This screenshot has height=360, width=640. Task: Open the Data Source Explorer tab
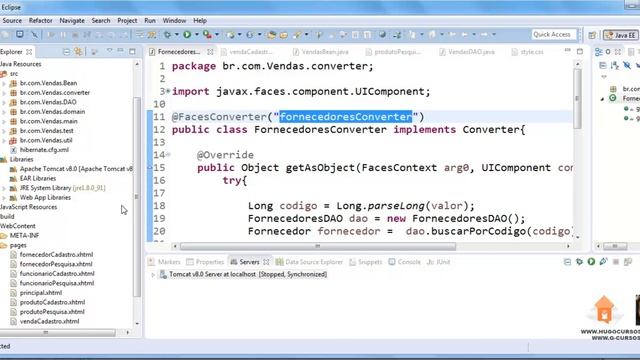click(309, 262)
